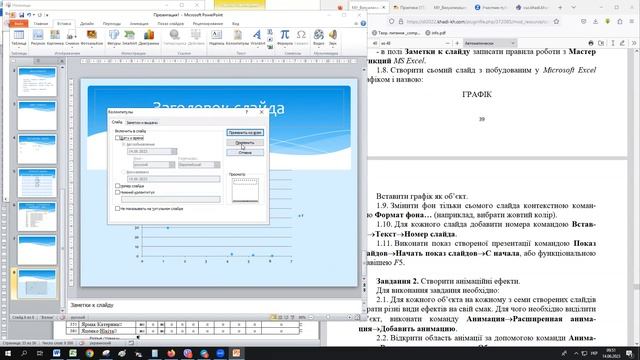Open a new browser tab

pyautogui.click(x=560, y=7)
